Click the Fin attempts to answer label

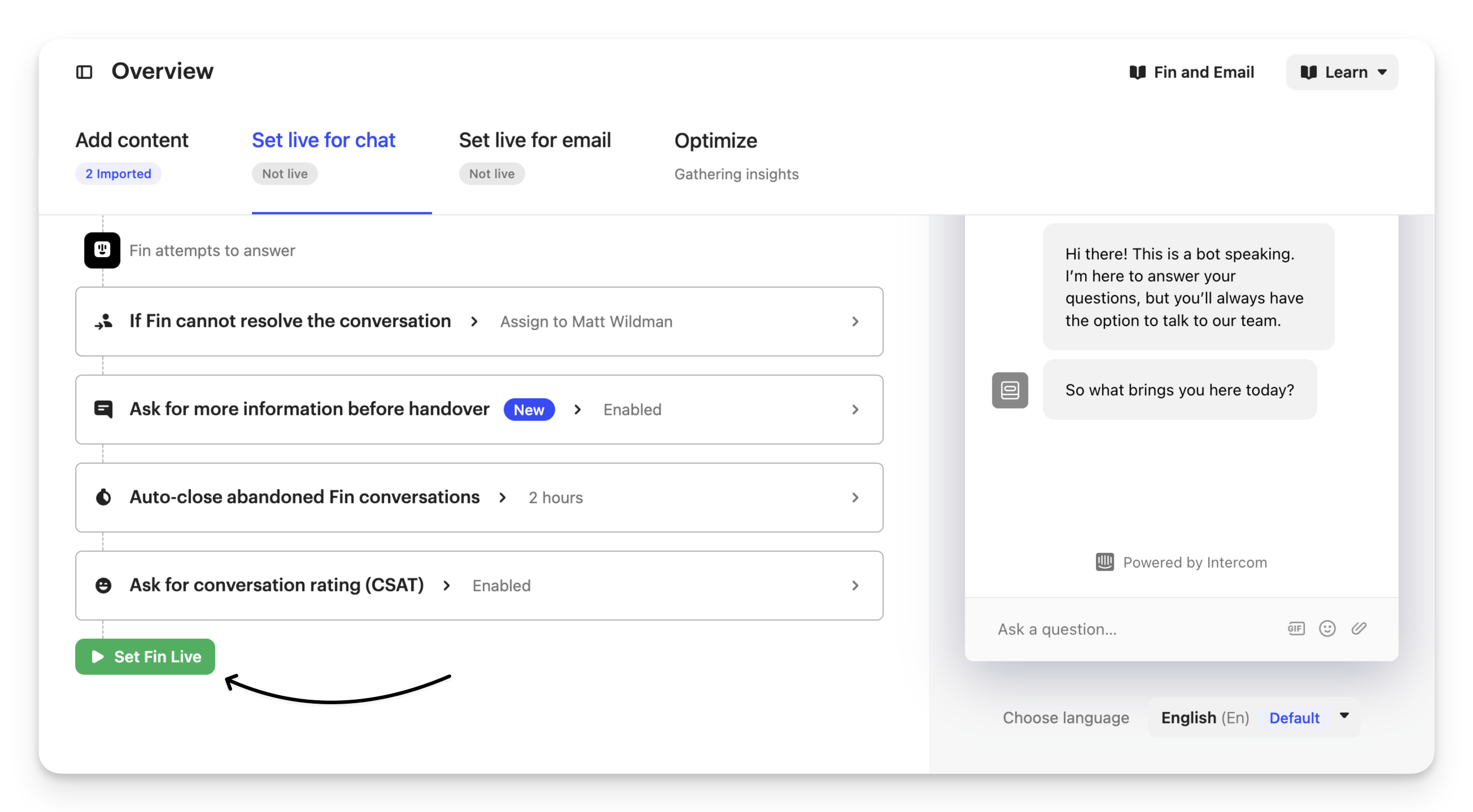point(212,251)
